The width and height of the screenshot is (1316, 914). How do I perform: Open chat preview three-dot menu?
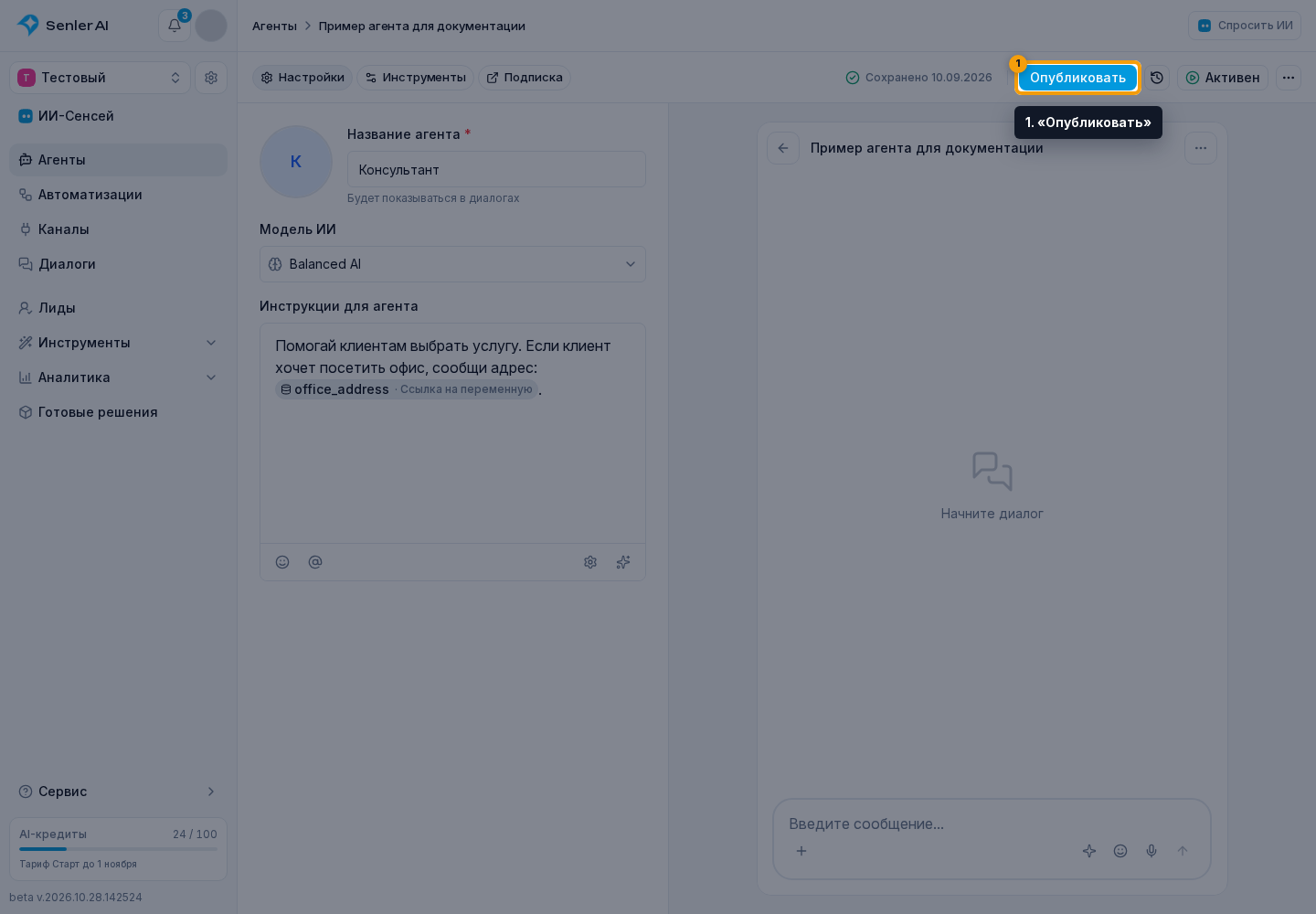click(1201, 148)
